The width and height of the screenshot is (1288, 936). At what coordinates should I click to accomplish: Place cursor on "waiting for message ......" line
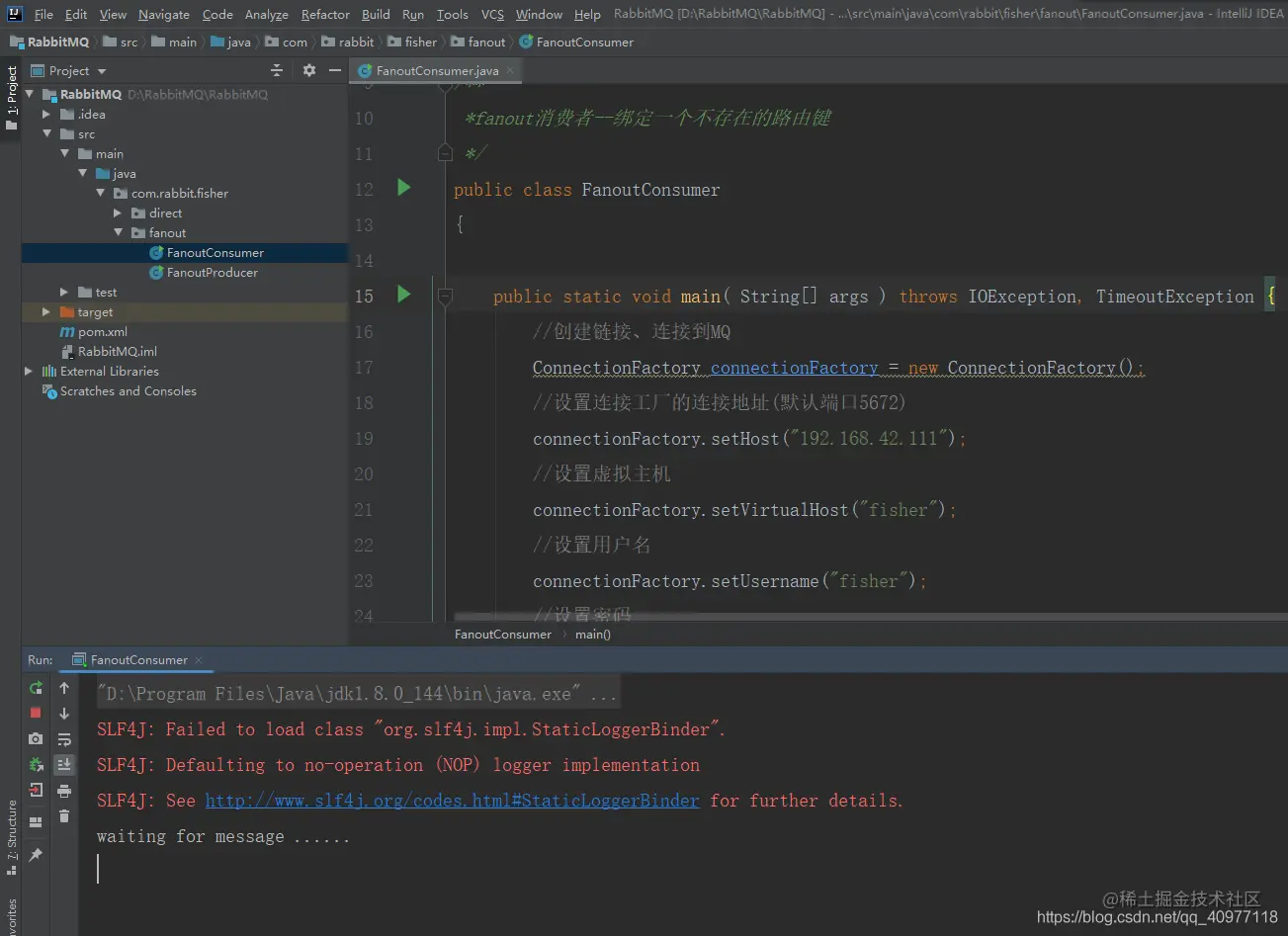[x=223, y=836]
